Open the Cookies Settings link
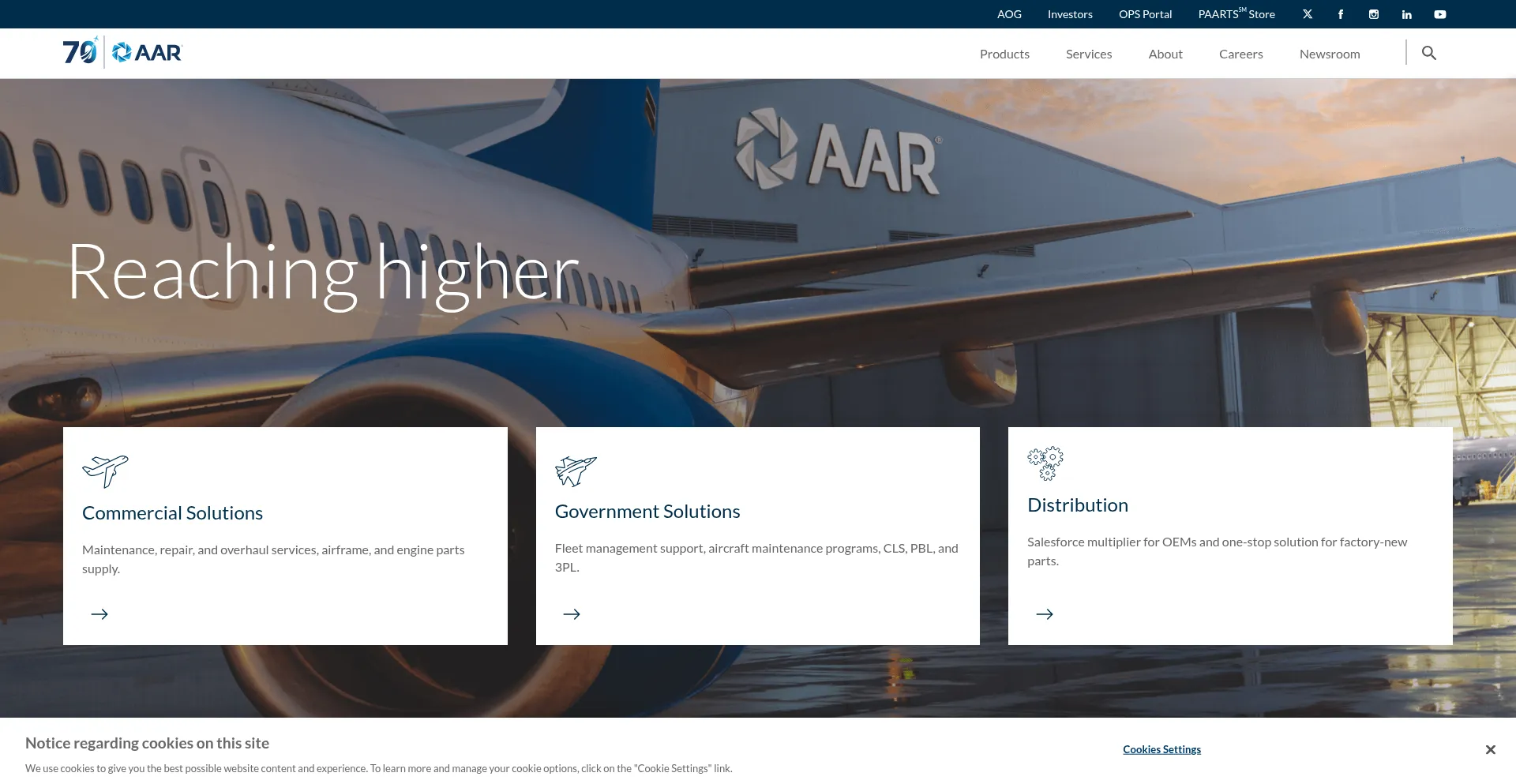 tap(1161, 749)
